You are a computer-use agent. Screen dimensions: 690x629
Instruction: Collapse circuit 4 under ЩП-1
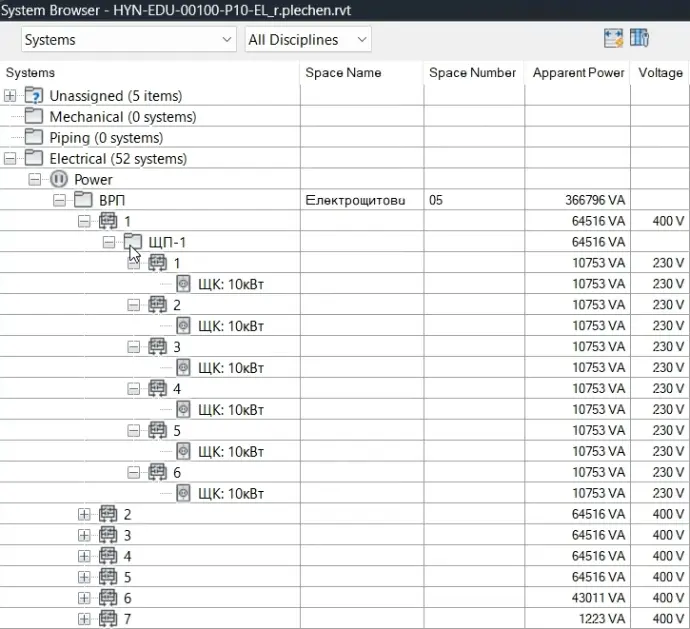point(134,388)
